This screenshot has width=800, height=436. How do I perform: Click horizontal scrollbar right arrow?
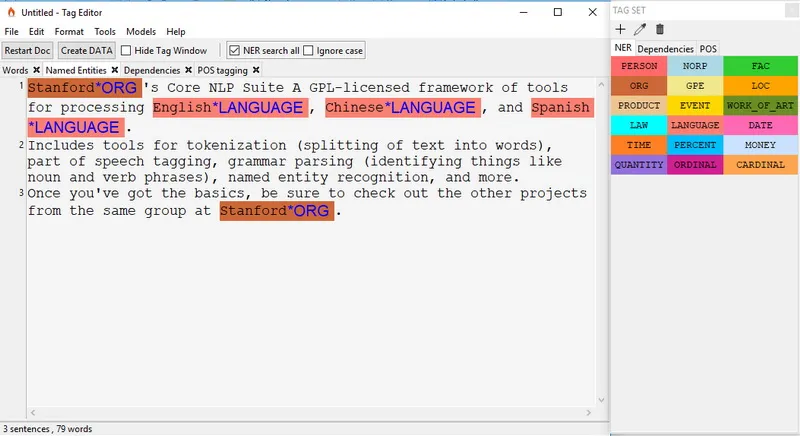589,413
